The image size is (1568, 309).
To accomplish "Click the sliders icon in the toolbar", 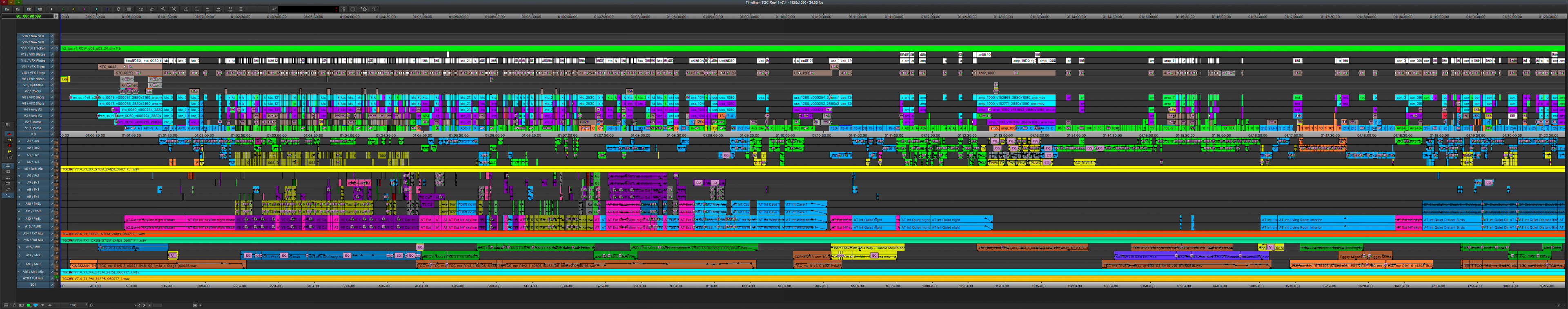I will coord(141,10).
